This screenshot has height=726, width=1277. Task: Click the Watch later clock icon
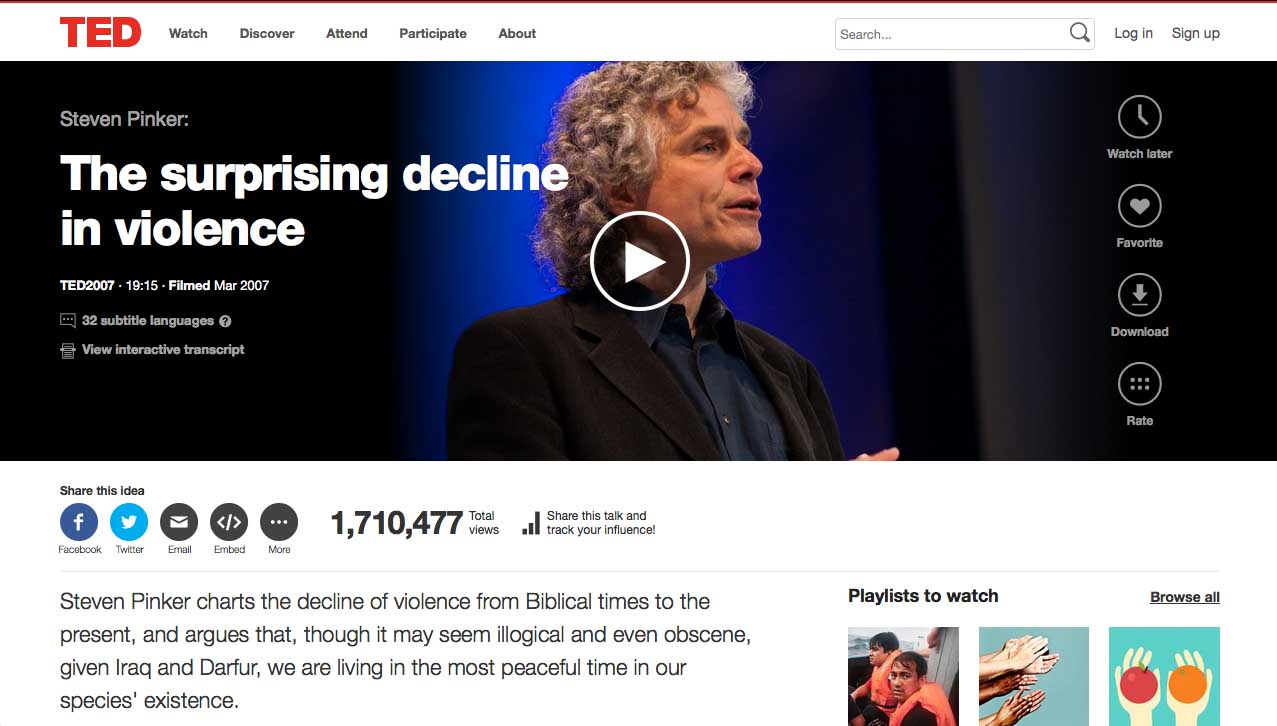click(x=1139, y=117)
